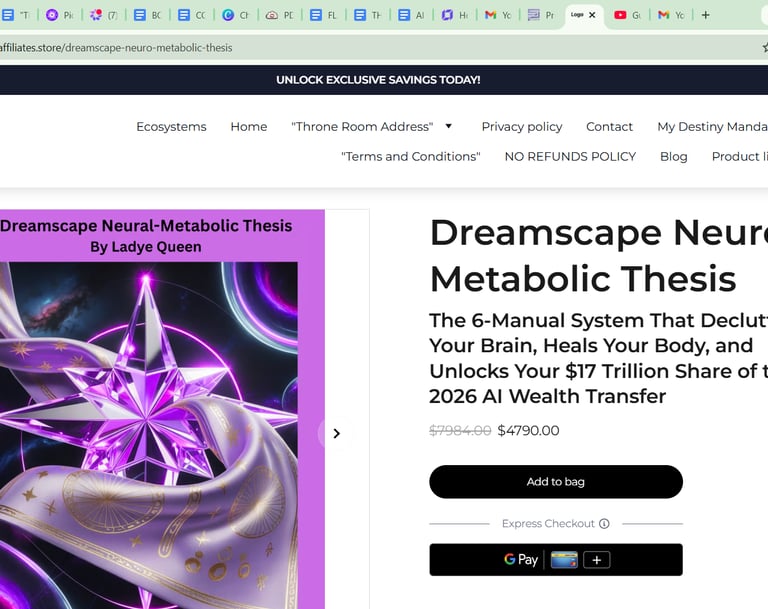Screen dimensions: 768x609
Task: Click the Dreamscape product cover image
Action: pos(162,410)
